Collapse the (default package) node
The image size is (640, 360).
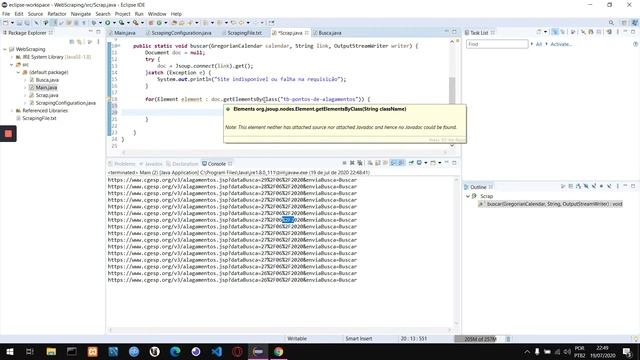(18, 72)
